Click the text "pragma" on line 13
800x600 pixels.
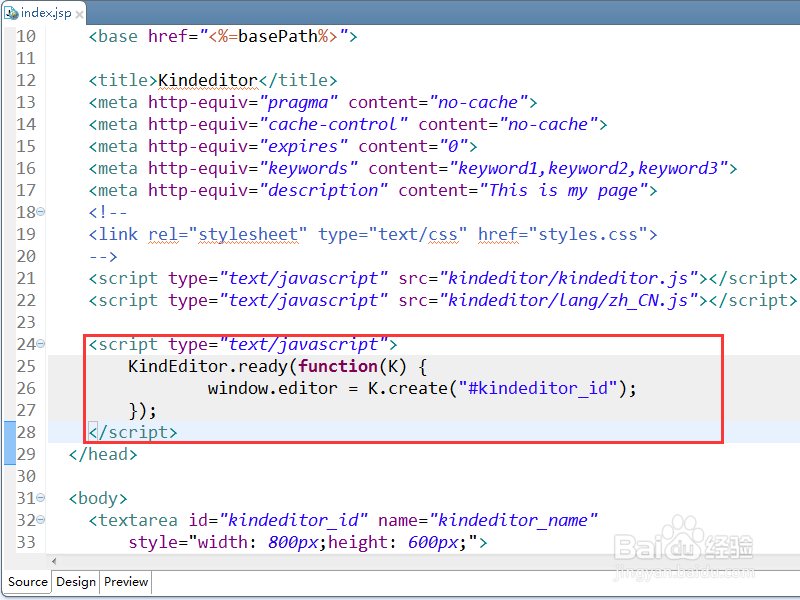(x=298, y=103)
